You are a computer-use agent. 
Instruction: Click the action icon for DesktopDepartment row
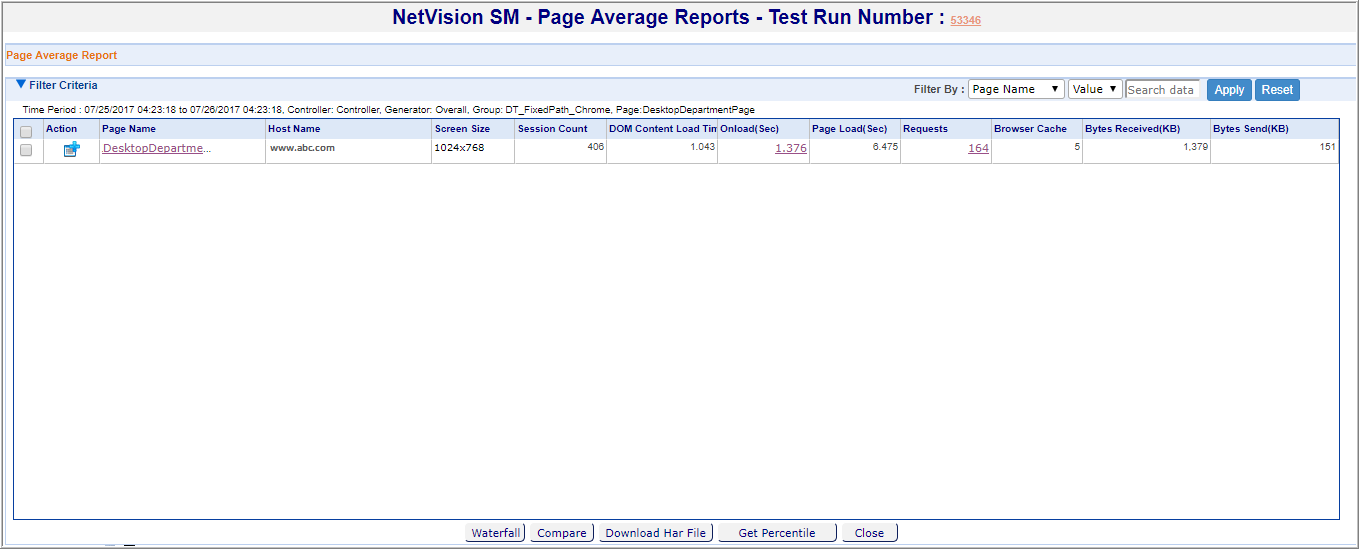71,150
